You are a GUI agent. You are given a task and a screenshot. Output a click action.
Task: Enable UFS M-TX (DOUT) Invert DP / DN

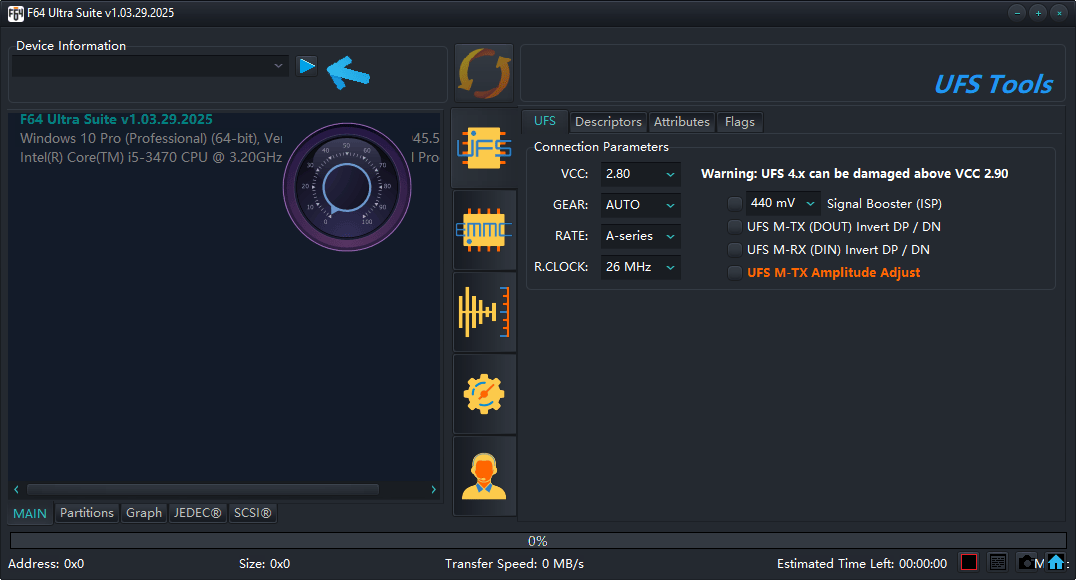[x=735, y=226]
